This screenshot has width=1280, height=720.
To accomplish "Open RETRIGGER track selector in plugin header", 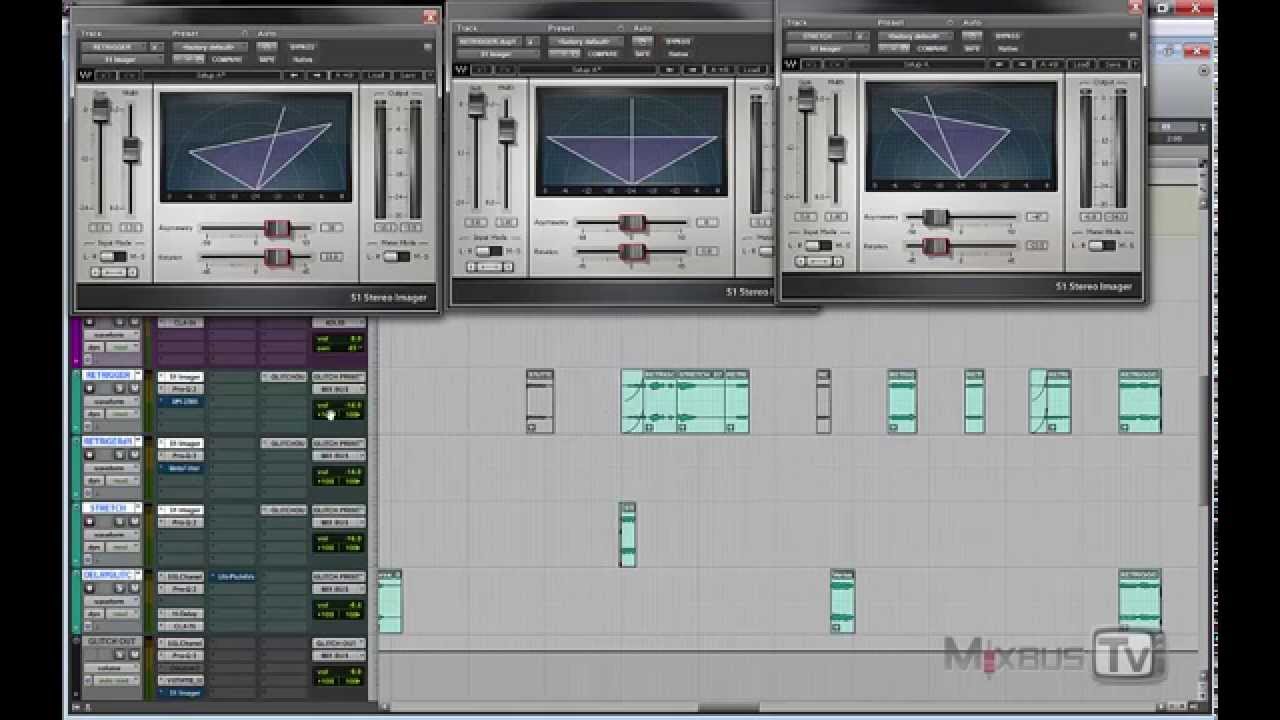I will coord(114,47).
